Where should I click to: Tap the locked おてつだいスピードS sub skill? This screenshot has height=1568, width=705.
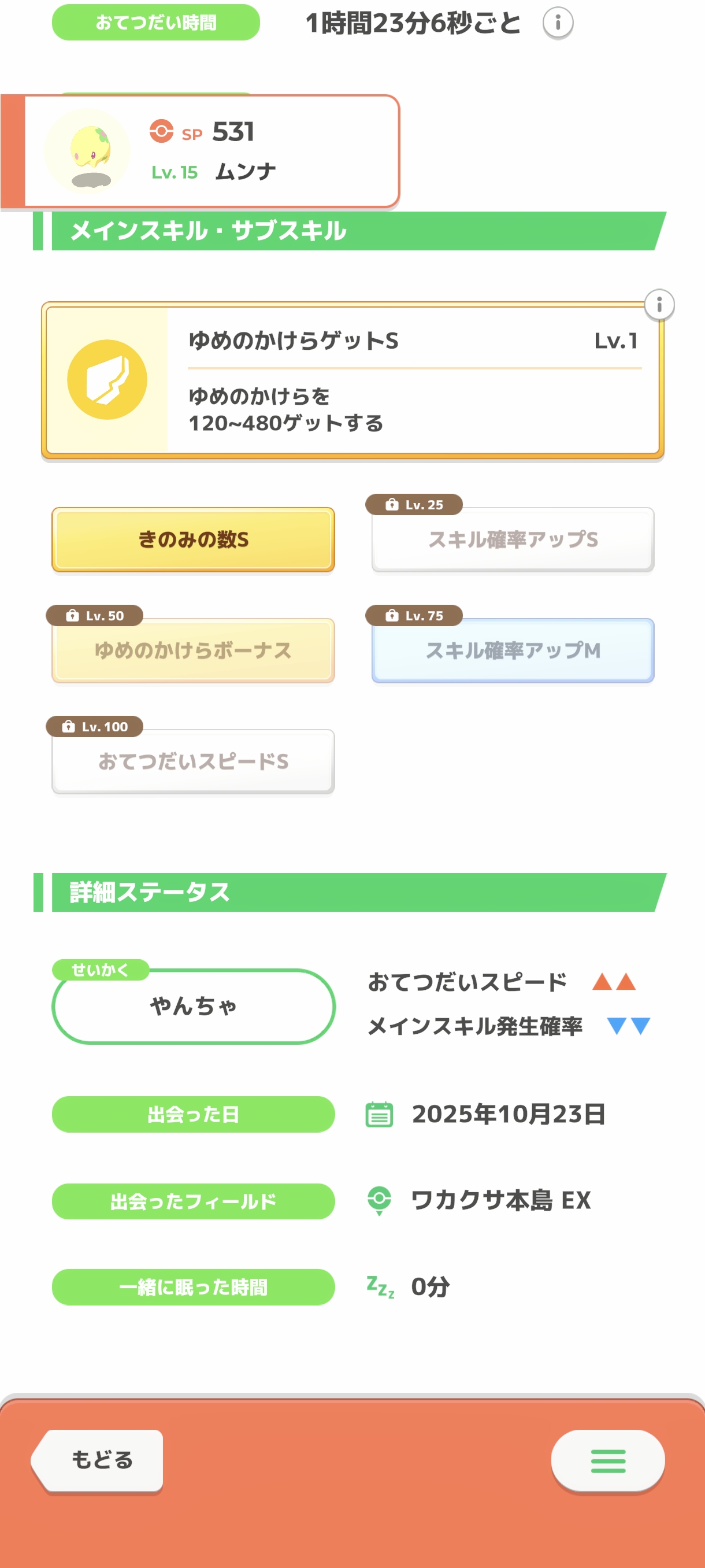click(194, 761)
